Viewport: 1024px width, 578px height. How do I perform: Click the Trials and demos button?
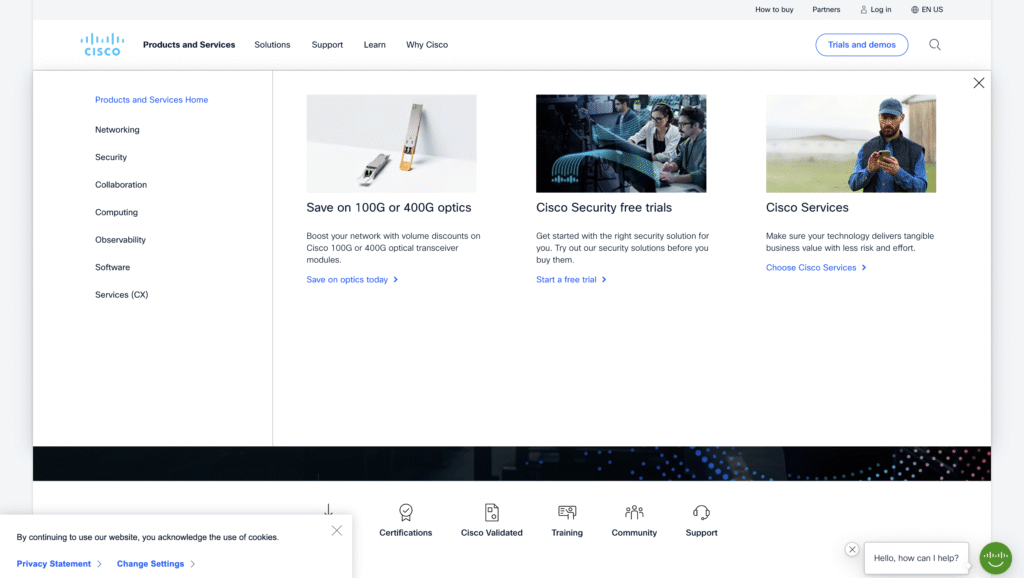pyautogui.click(x=861, y=45)
